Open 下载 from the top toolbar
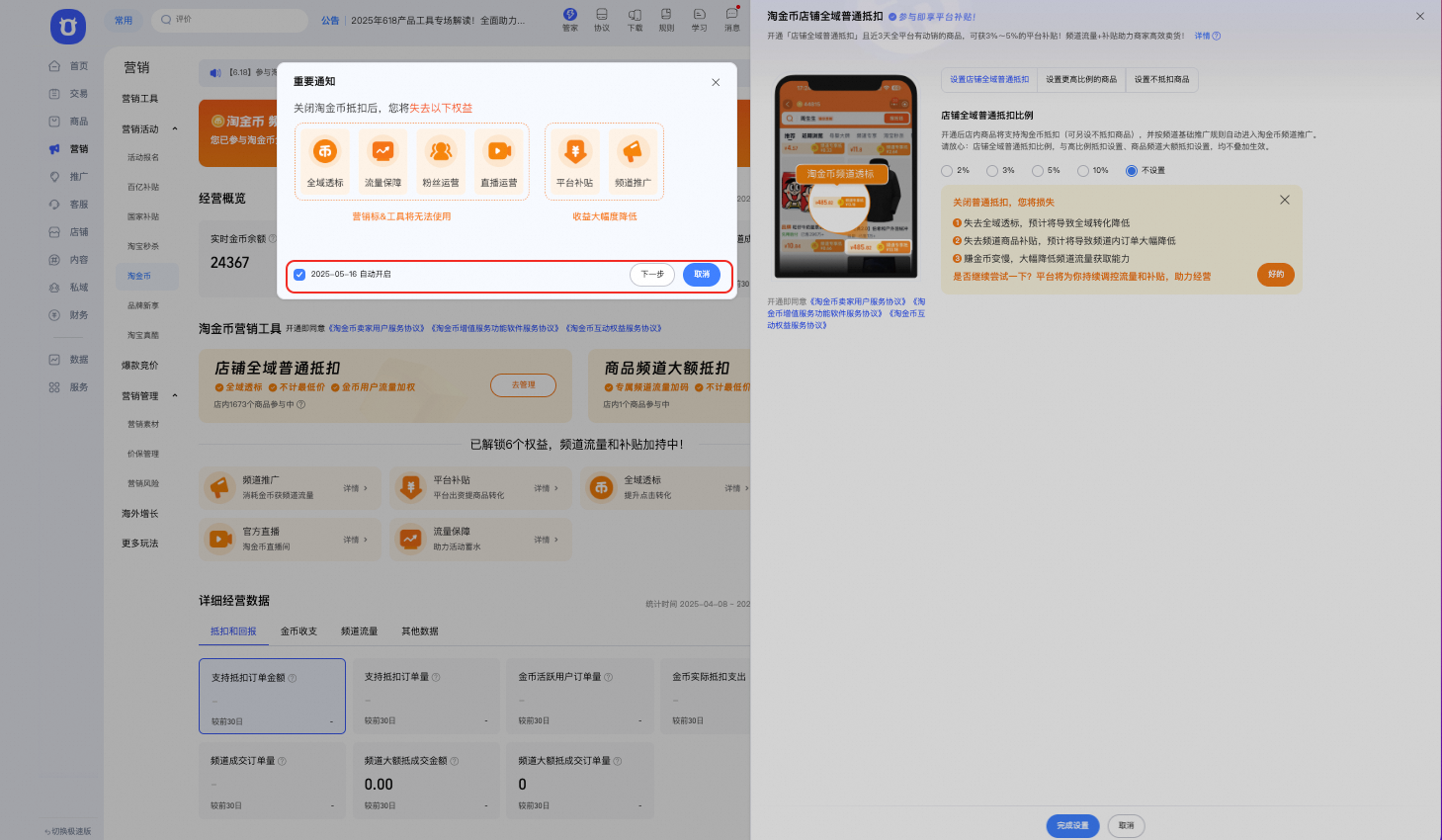 [635, 19]
